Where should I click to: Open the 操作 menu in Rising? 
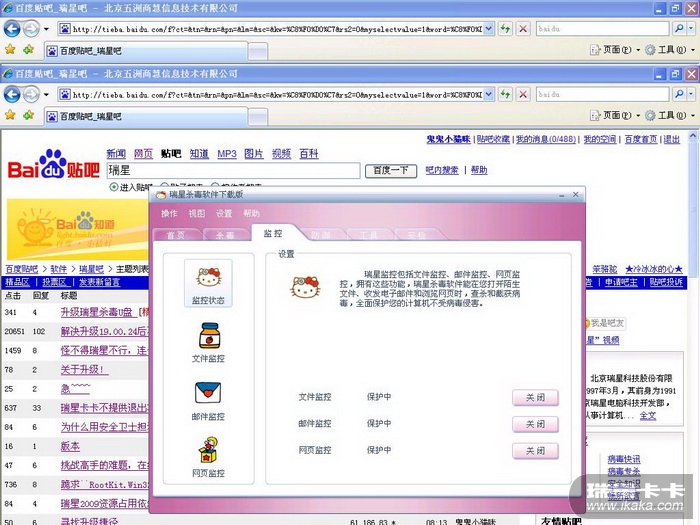coord(169,214)
